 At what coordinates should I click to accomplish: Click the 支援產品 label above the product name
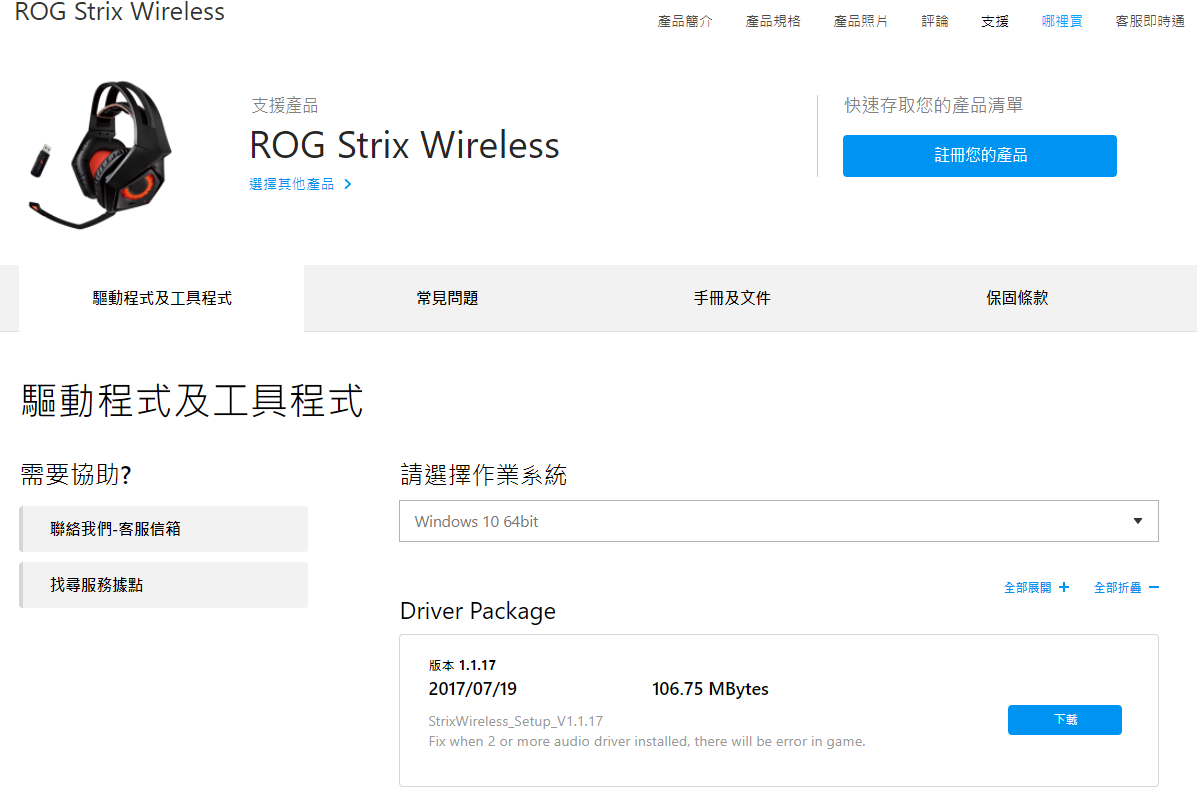coord(285,105)
